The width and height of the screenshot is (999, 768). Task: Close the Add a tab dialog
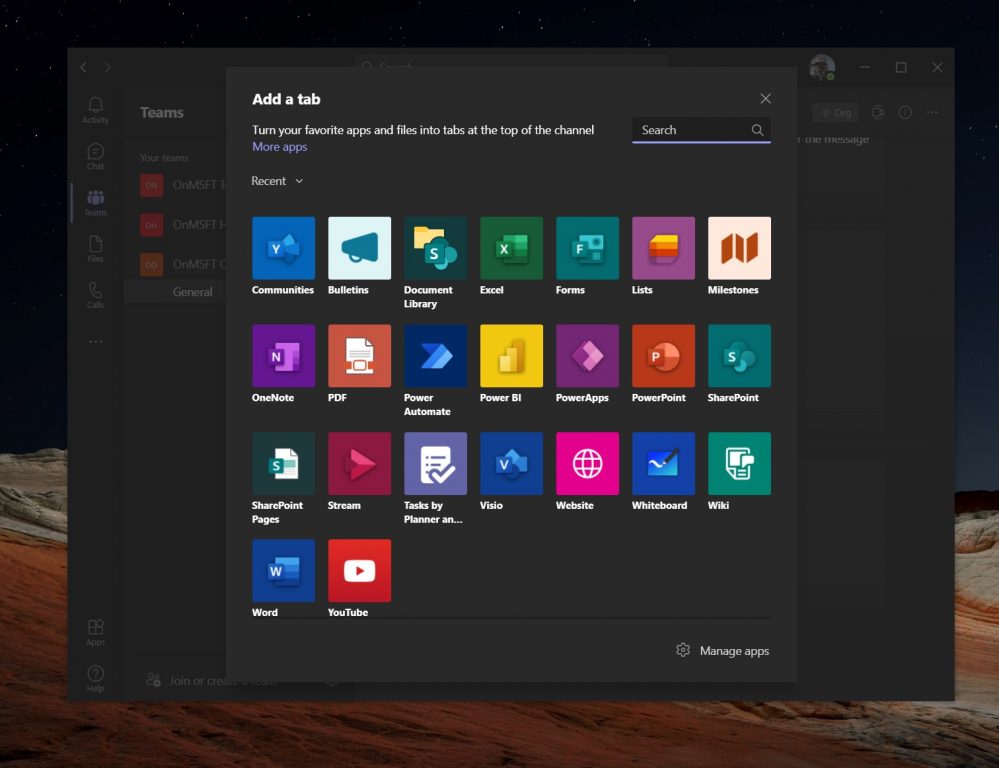(765, 98)
